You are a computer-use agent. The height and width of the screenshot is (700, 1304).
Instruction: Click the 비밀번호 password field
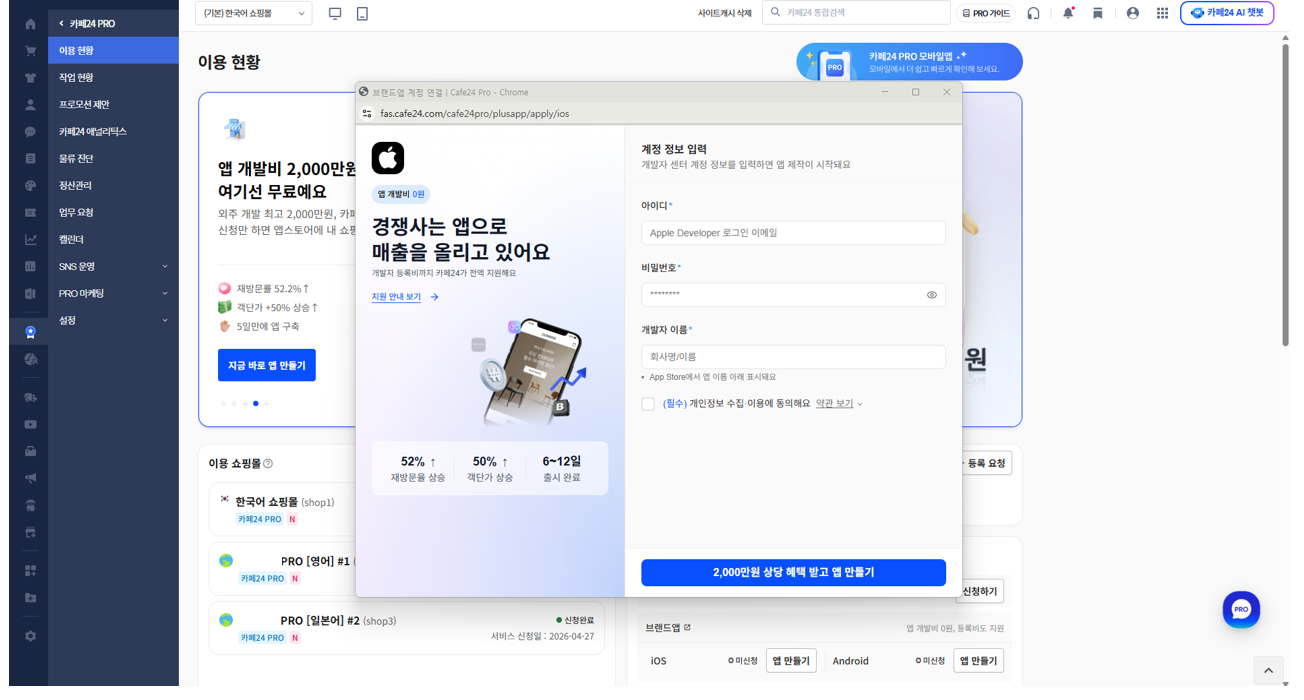tap(793, 295)
